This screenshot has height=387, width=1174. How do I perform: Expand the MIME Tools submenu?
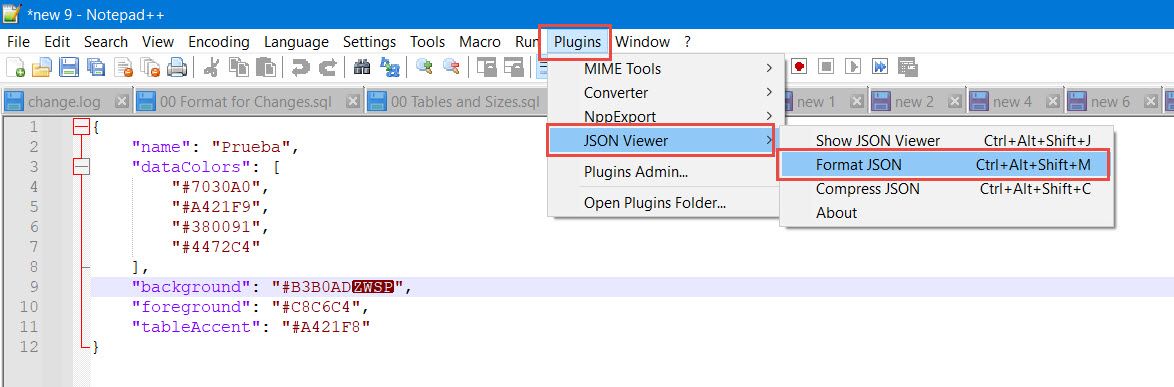[x=666, y=69]
